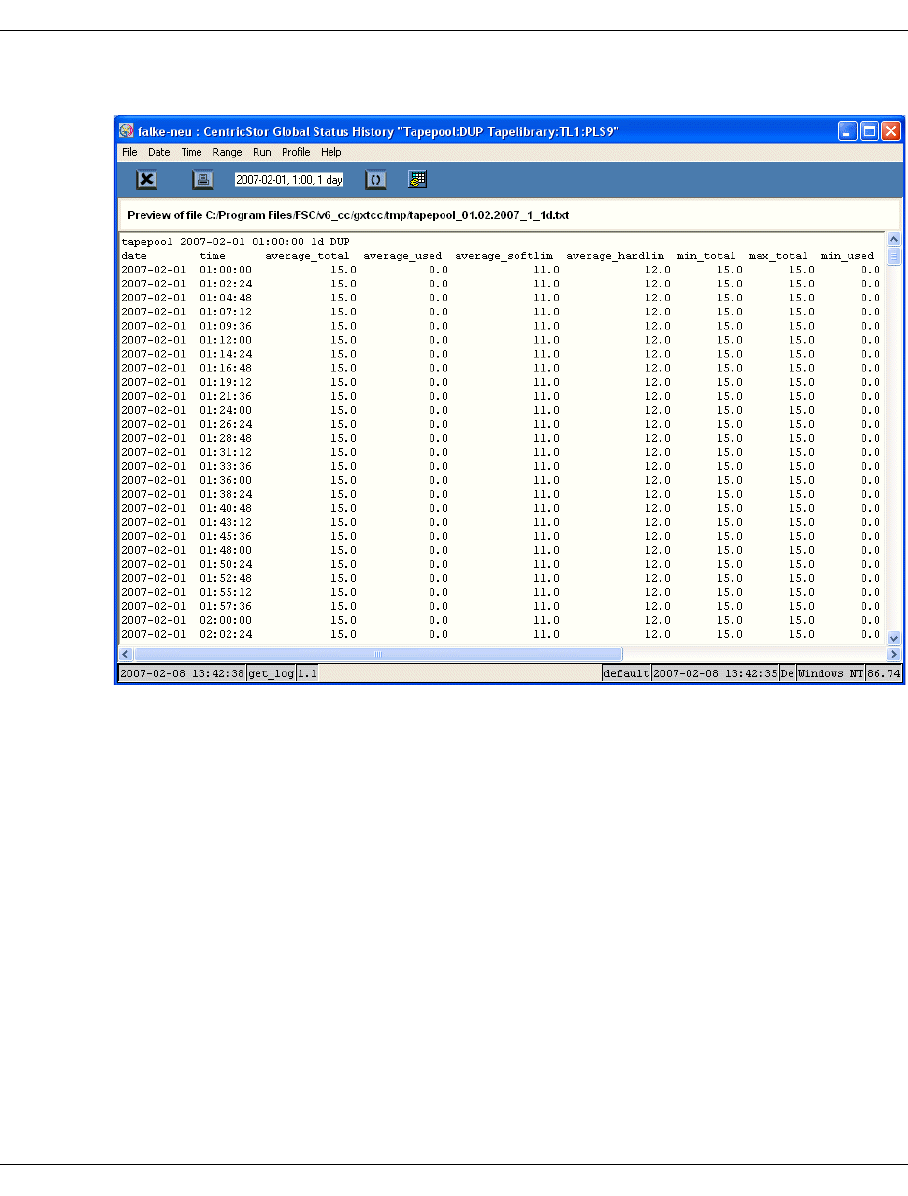Click the time entry 02:00:00
908x1196 pixels.
tap(225, 620)
